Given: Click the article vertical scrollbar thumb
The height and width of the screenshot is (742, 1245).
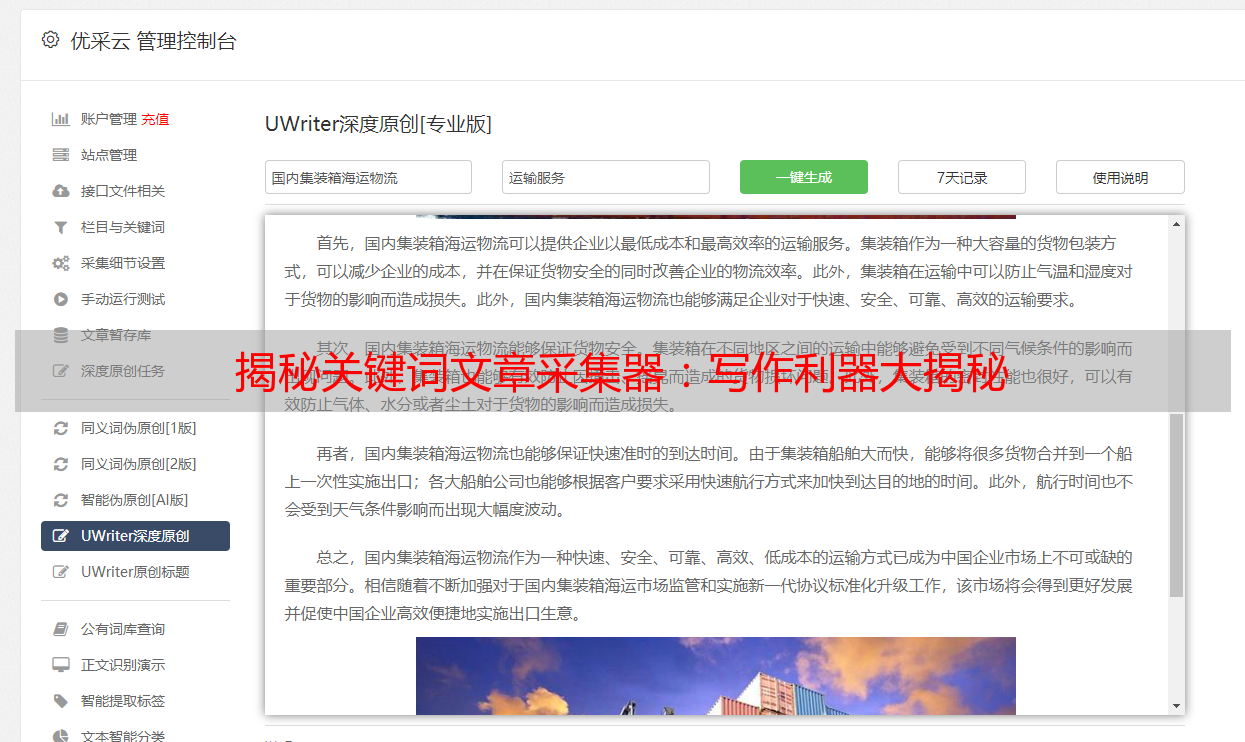Looking at the screenshot, I should click(x=1175, y=505).
